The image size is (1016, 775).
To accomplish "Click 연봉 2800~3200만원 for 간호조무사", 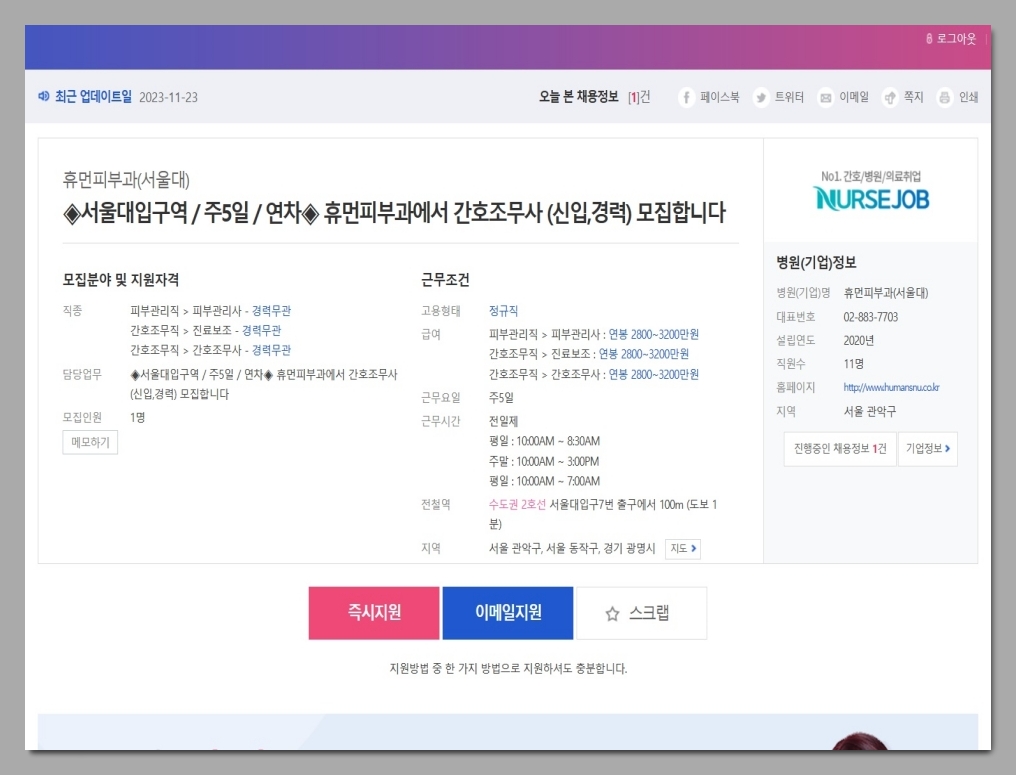I will (653, 375).
